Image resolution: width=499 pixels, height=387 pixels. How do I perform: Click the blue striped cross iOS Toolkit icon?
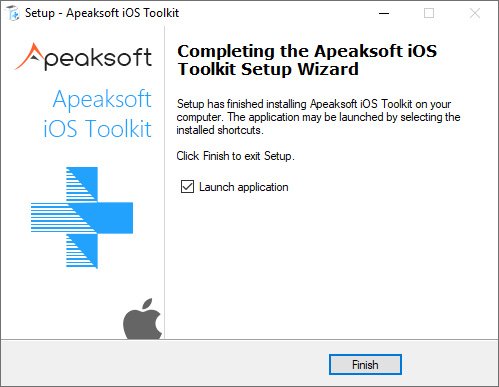pos(82,218)
